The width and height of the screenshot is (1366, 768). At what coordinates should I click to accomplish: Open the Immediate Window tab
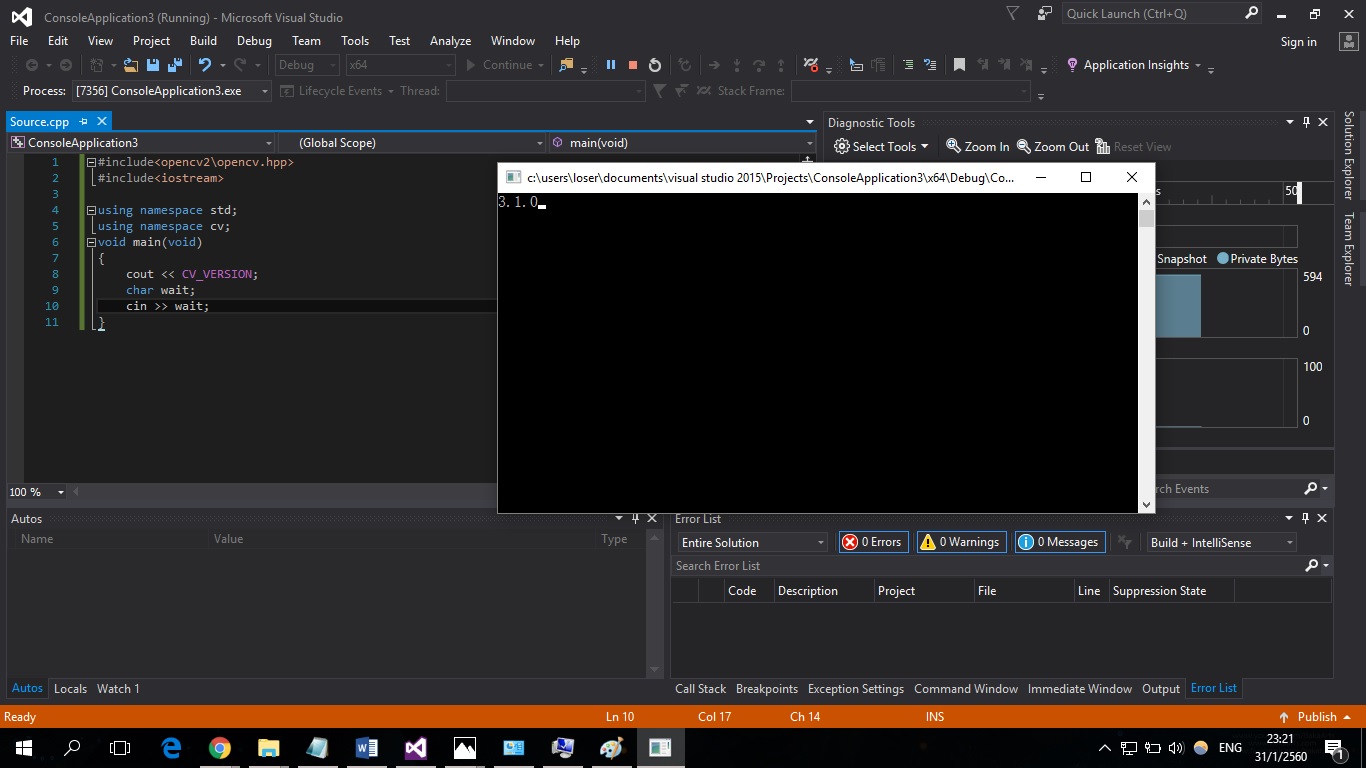[1080, 688]
